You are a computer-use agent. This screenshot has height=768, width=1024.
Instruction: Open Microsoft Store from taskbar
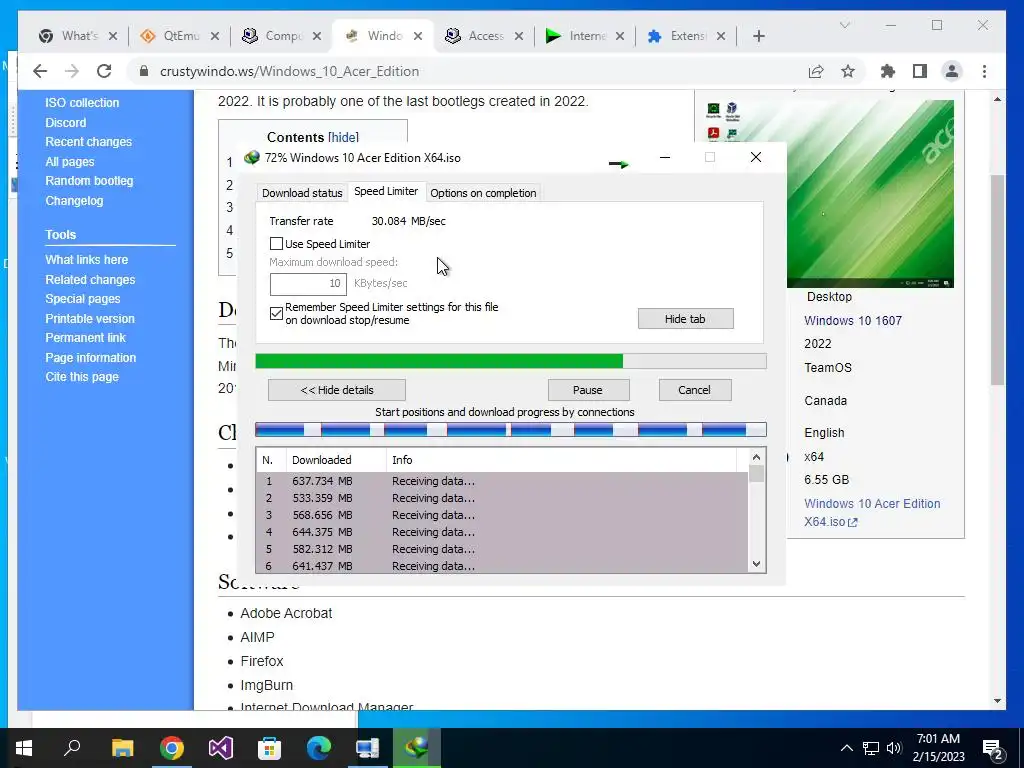point(270,748)
